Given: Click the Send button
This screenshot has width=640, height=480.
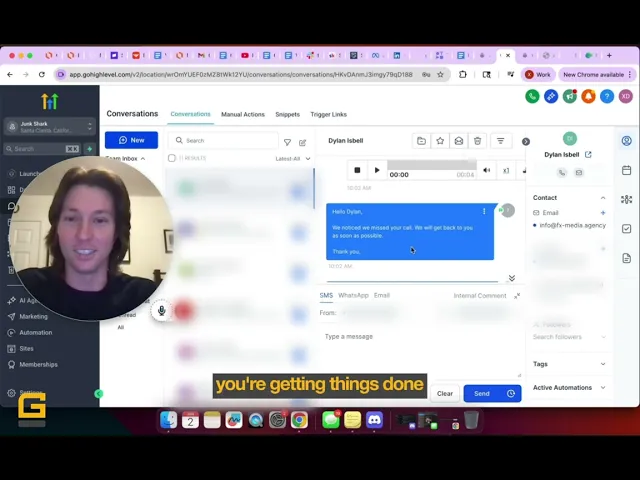Looking at the screenshot, I should coord(482,393).
